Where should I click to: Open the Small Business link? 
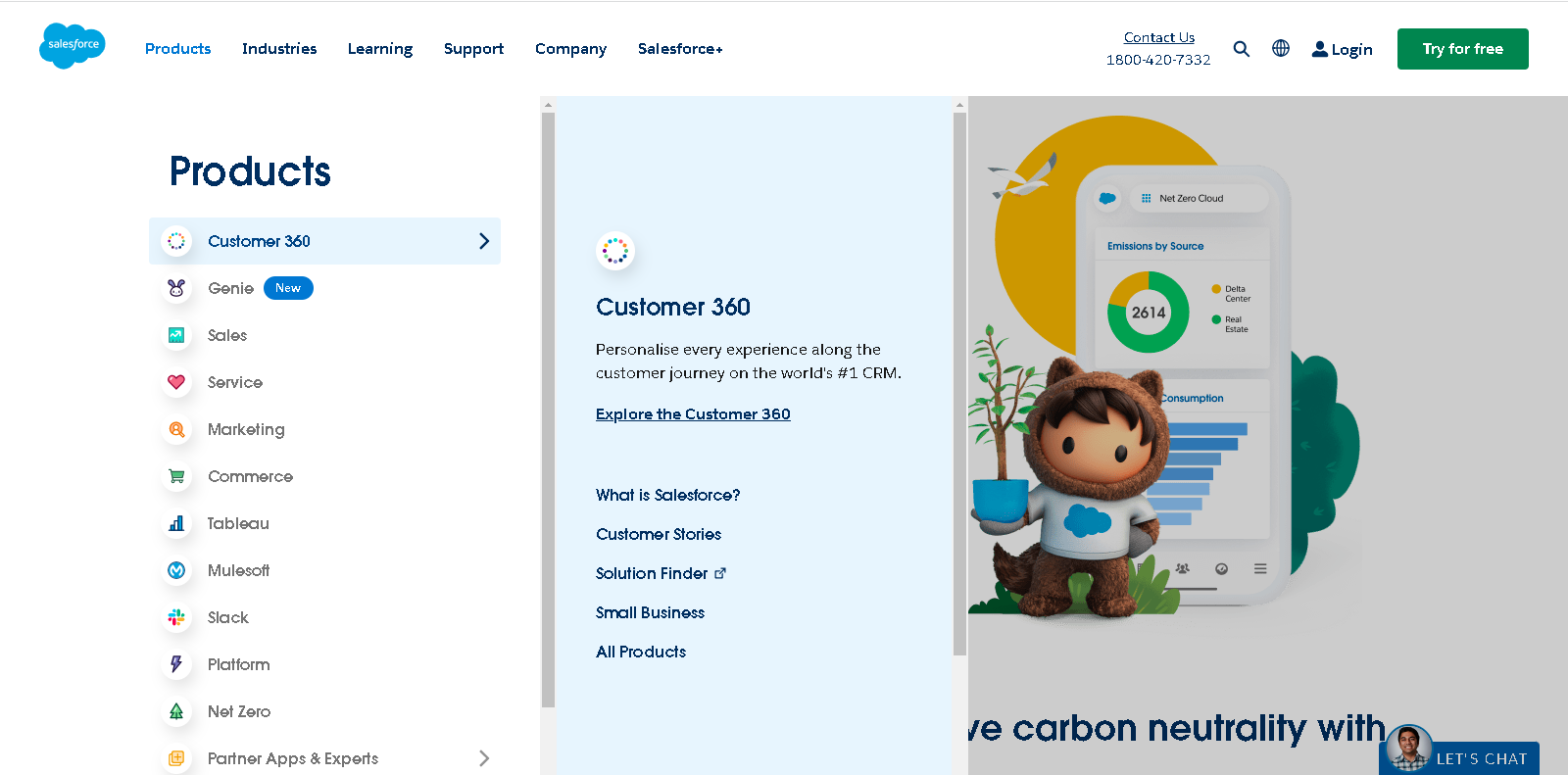(x=650, y=612)
